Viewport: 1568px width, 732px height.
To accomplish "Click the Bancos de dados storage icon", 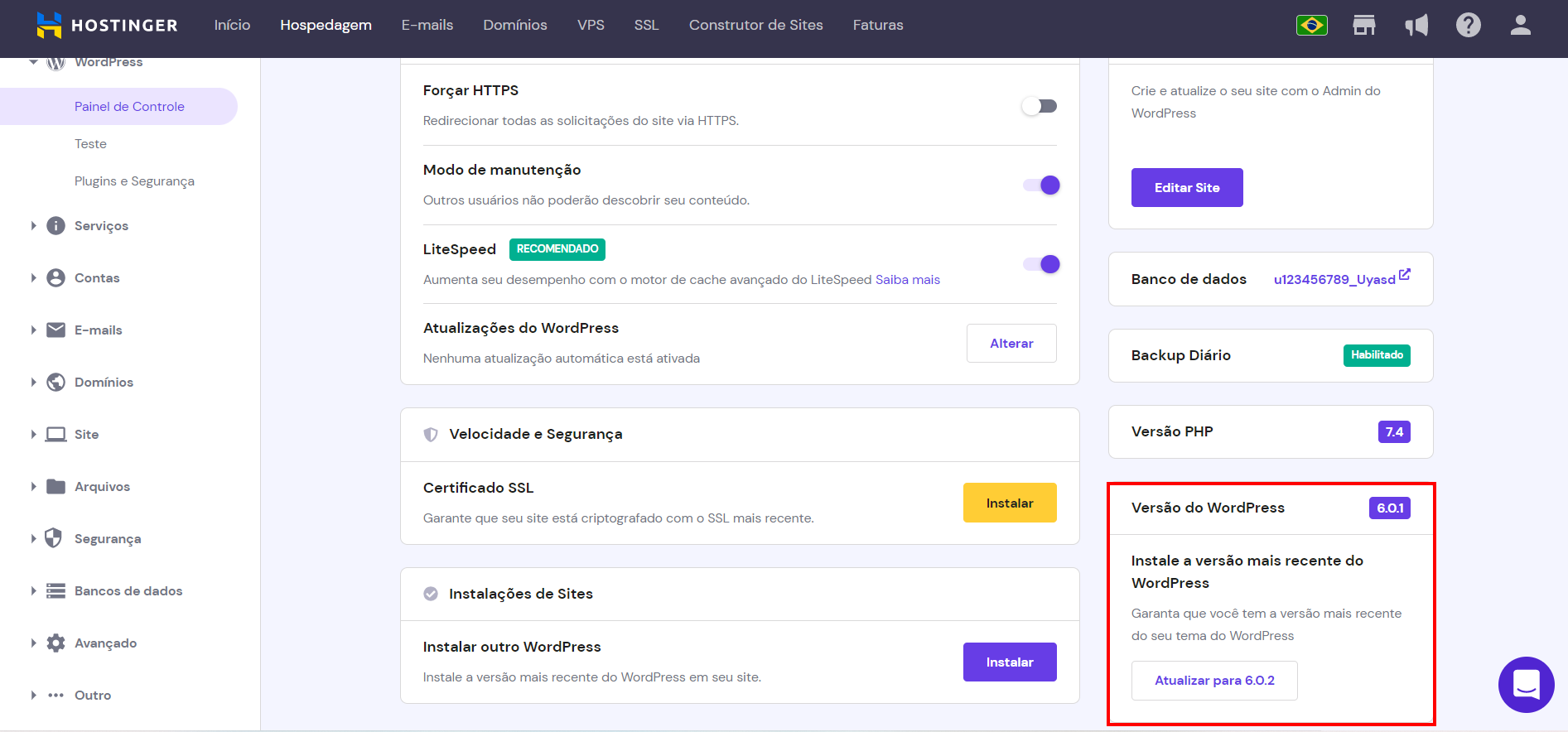I will click(x=55, y=591).
